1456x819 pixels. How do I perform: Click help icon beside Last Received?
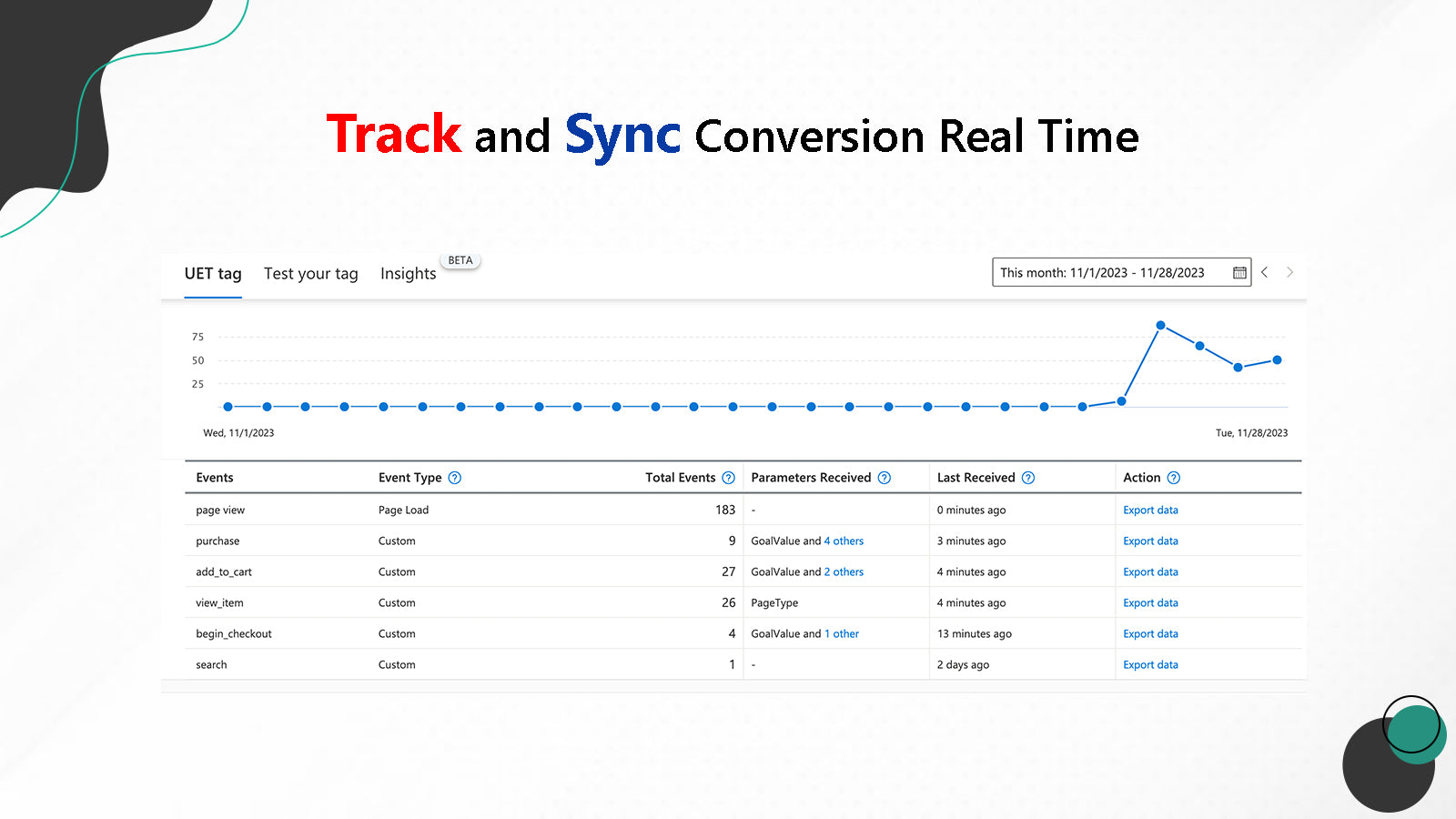pyautogui.click(x=1028, y=478)
